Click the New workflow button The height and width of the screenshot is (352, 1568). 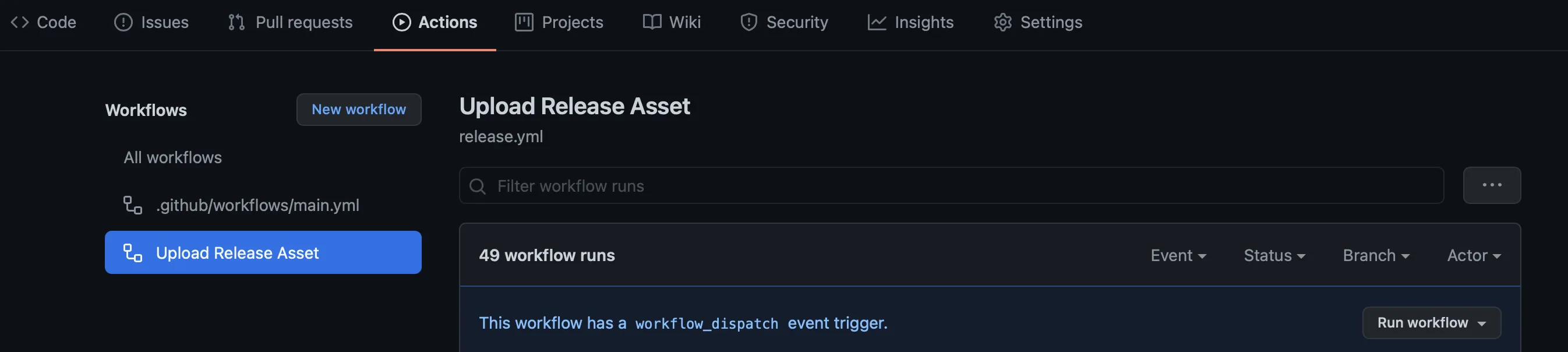point(359,110)
